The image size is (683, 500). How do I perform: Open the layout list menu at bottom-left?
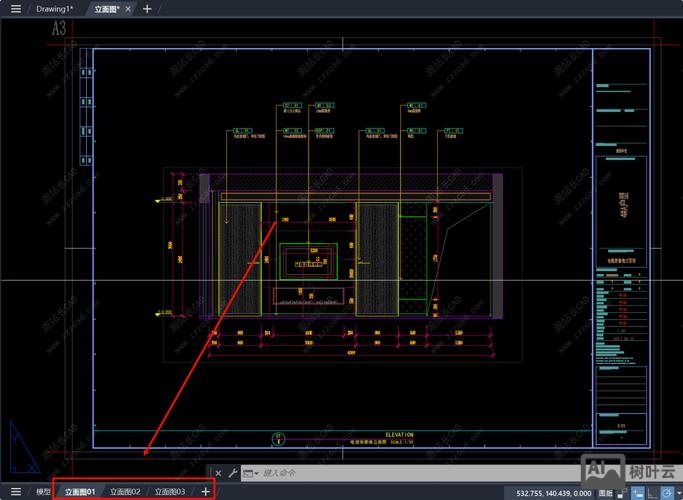click(15, 491)
